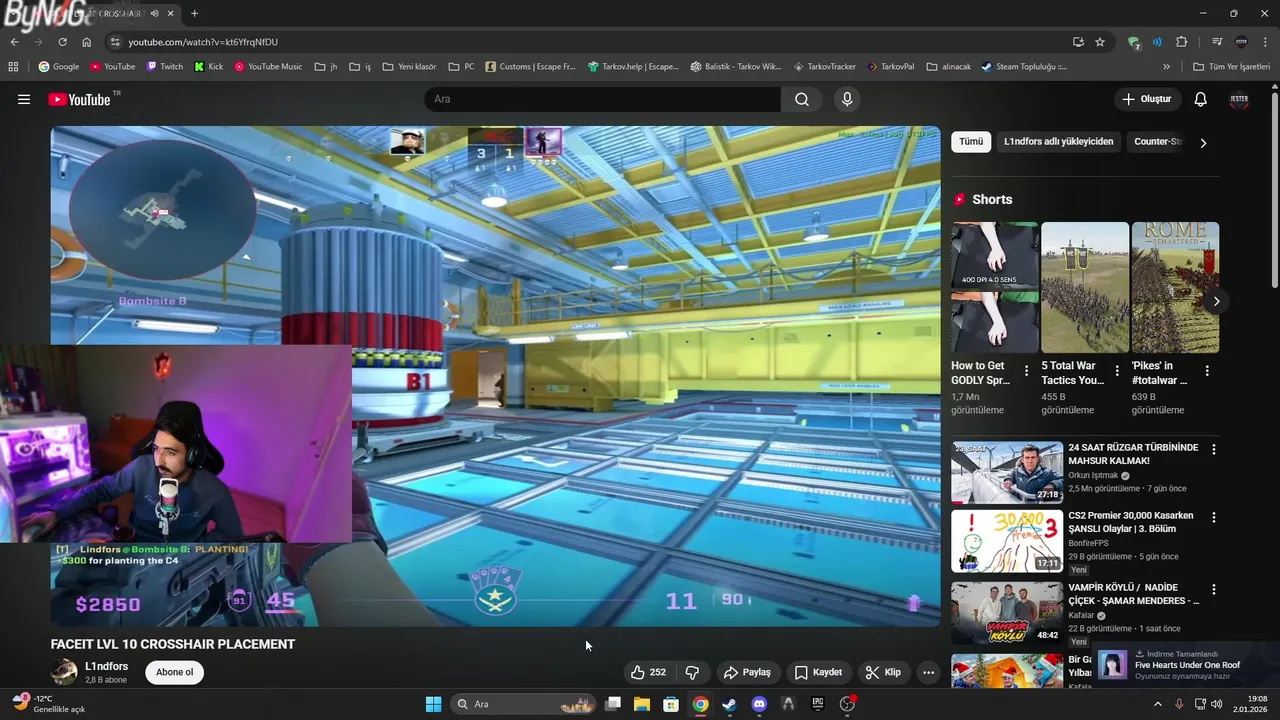The height and width of the screenshot is (720, 1280).
Task: Select the 'Tümü' filter chip
Action: point(971,142)
